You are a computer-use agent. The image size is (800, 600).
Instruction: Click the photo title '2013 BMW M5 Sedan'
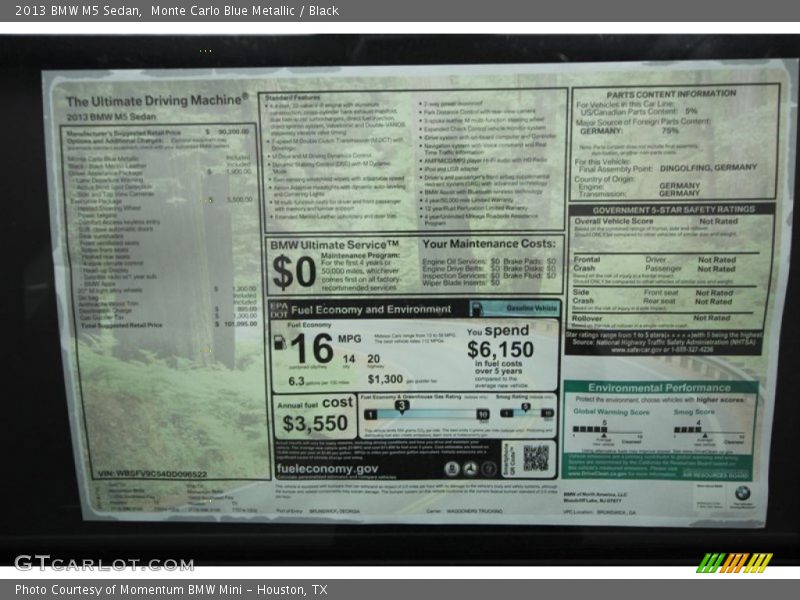click(x=78, y=11)
